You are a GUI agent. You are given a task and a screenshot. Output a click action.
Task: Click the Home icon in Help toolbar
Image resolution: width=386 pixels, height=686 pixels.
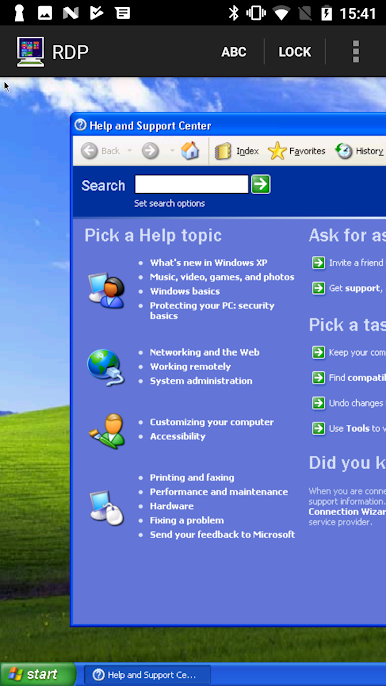190,151
